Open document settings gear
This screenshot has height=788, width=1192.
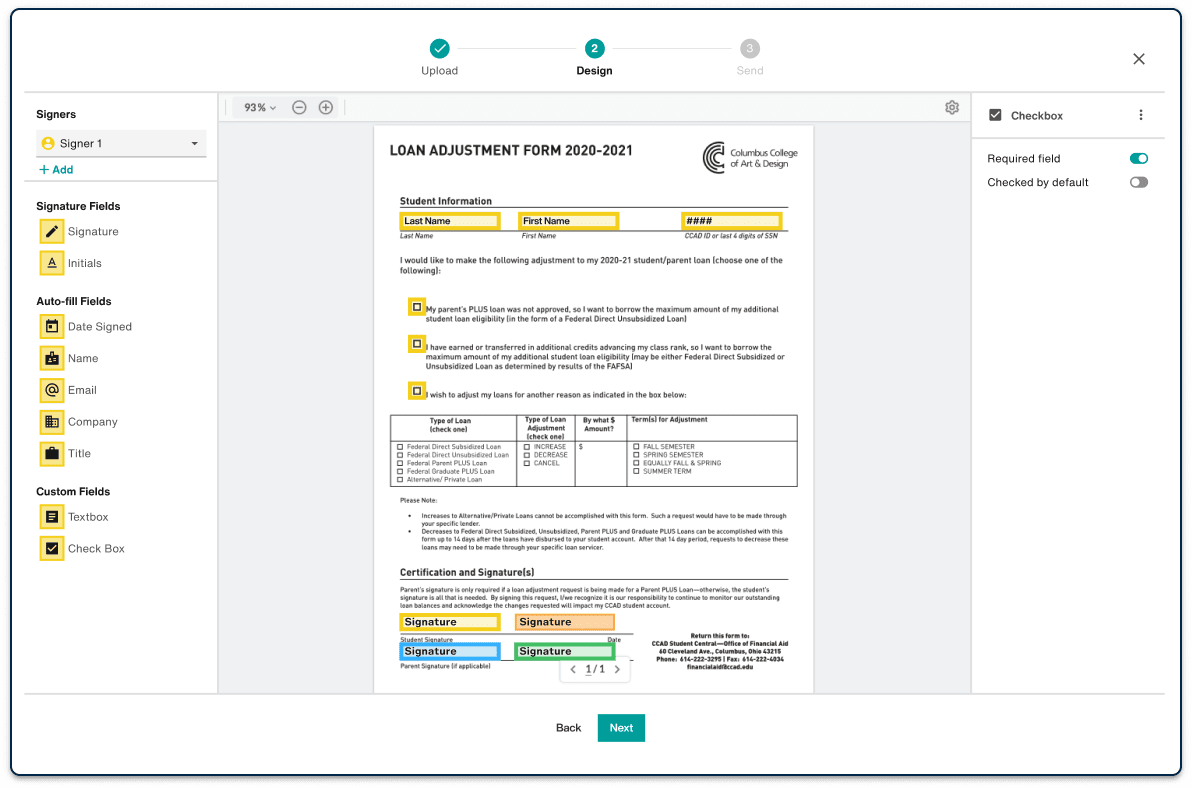(952, 107)
